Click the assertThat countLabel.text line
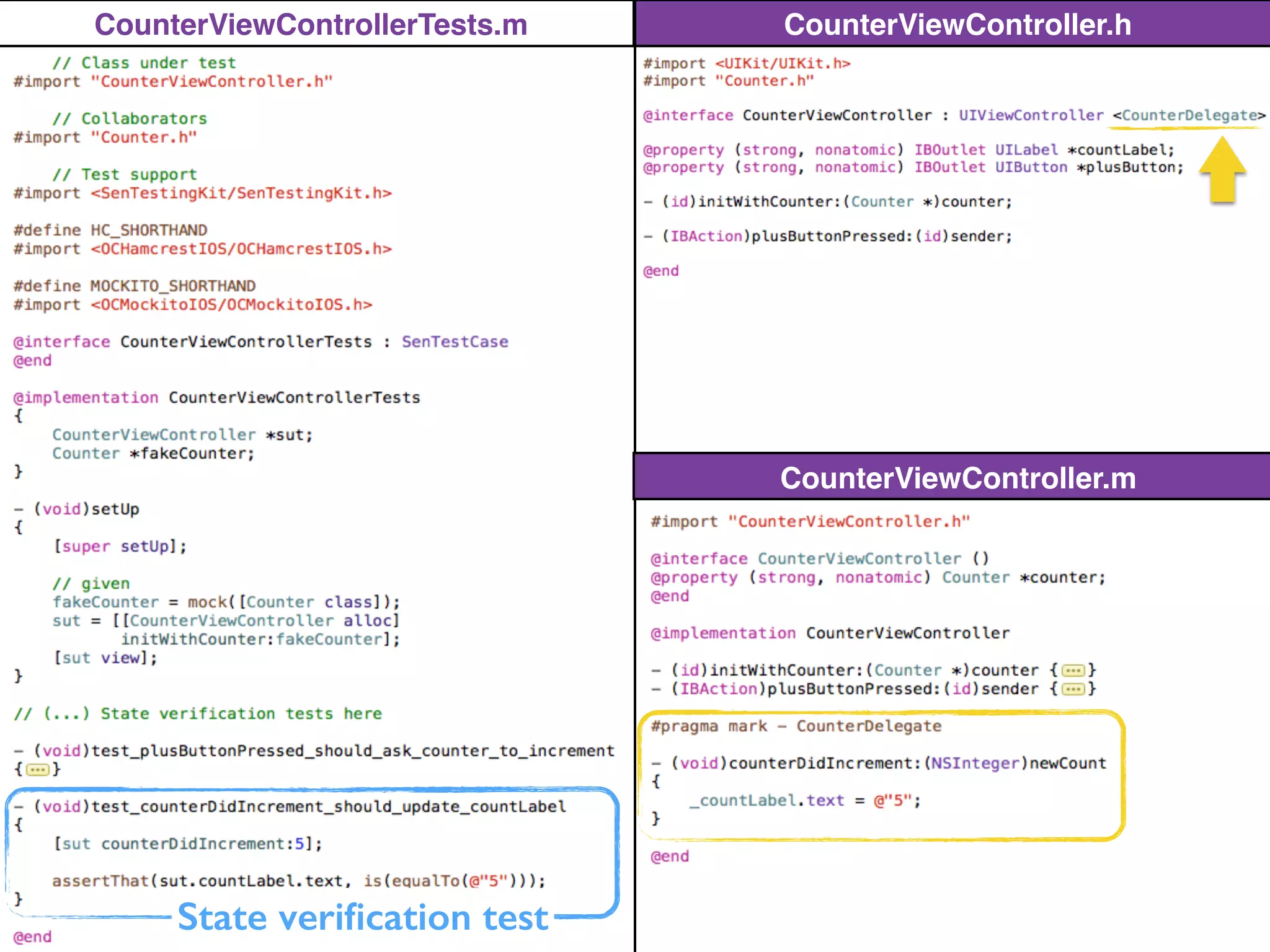1270x952 pixels. pyautogui.click(x=299, y=881)
